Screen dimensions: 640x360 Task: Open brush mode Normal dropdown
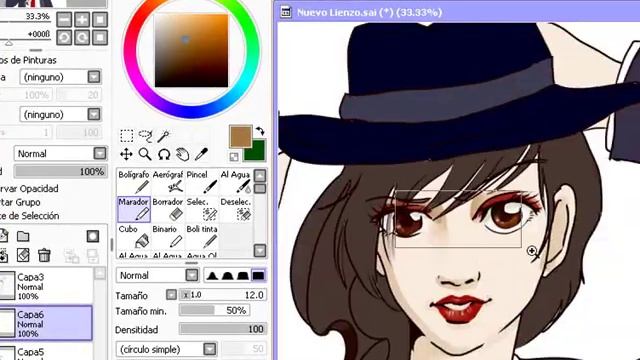[158, 276]
